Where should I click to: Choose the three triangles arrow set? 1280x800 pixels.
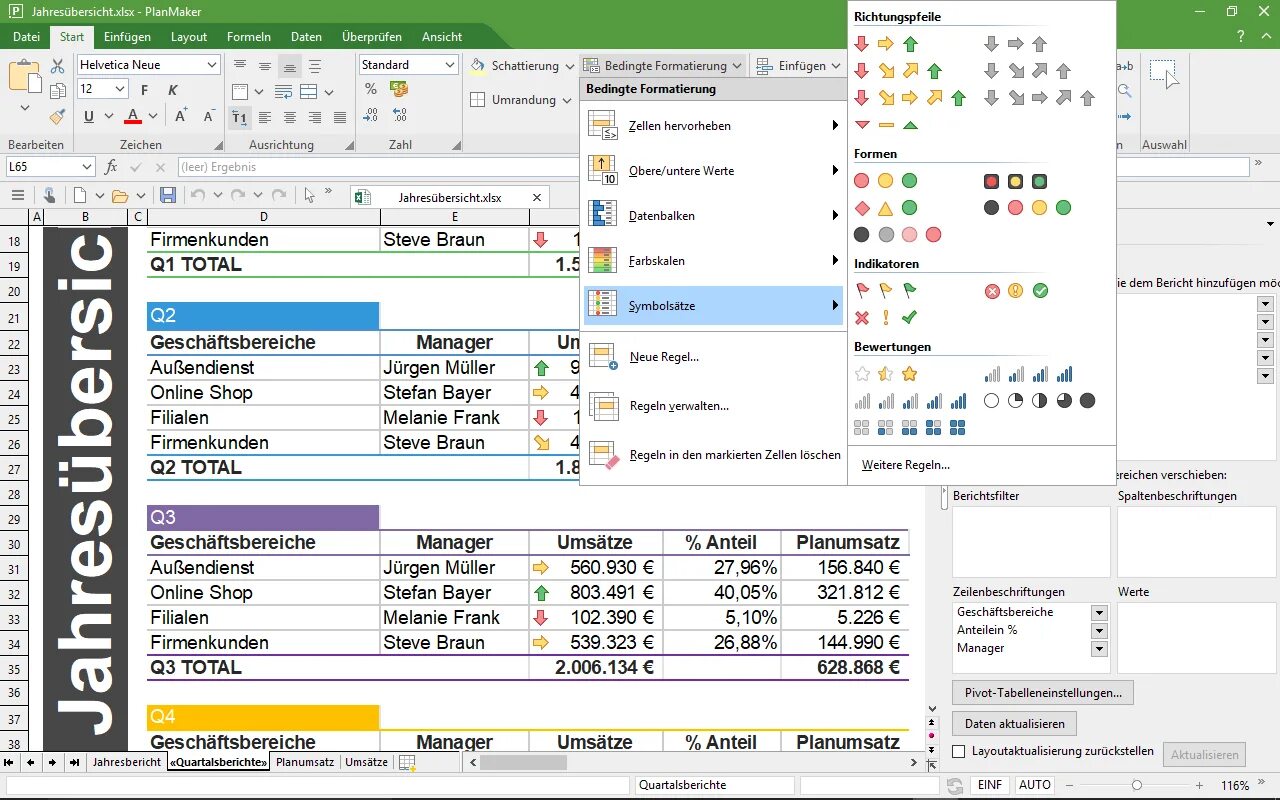pyautogui.click(x=886, y=125)
